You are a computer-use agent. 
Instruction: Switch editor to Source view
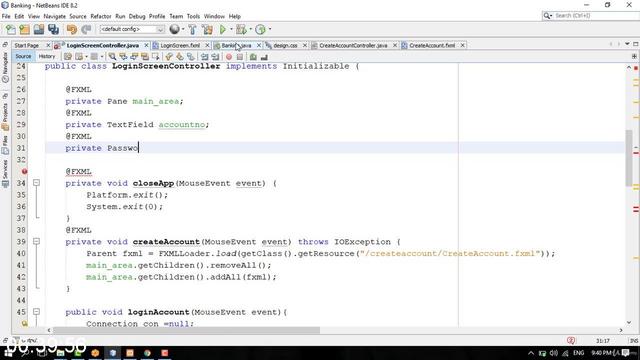23,56
